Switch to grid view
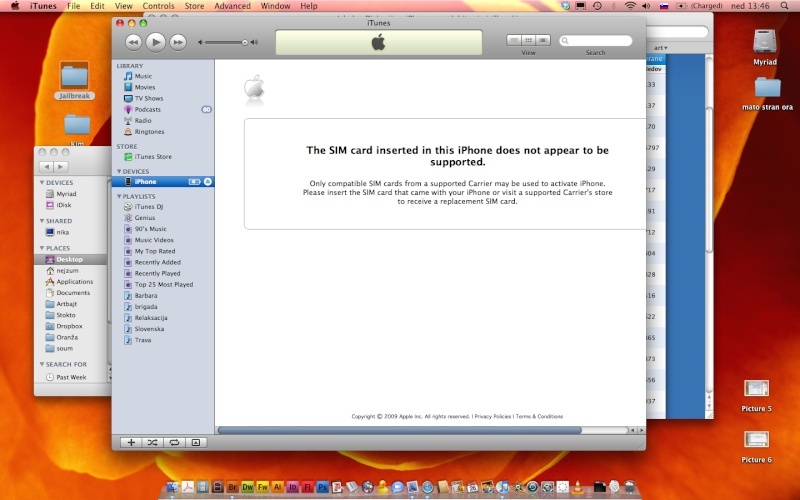Viewport: 800px width, 500px height. (x=529, y=40)
